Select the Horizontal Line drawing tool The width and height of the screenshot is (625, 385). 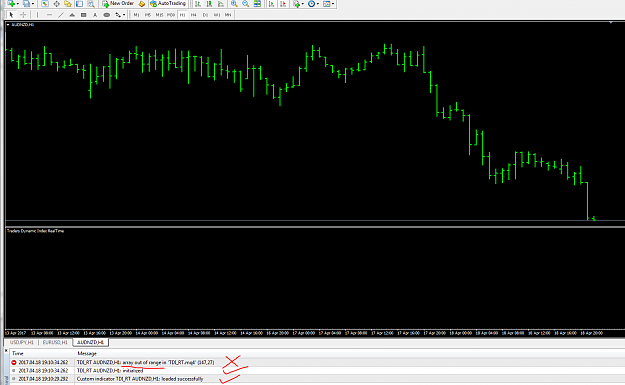point(49,15)
